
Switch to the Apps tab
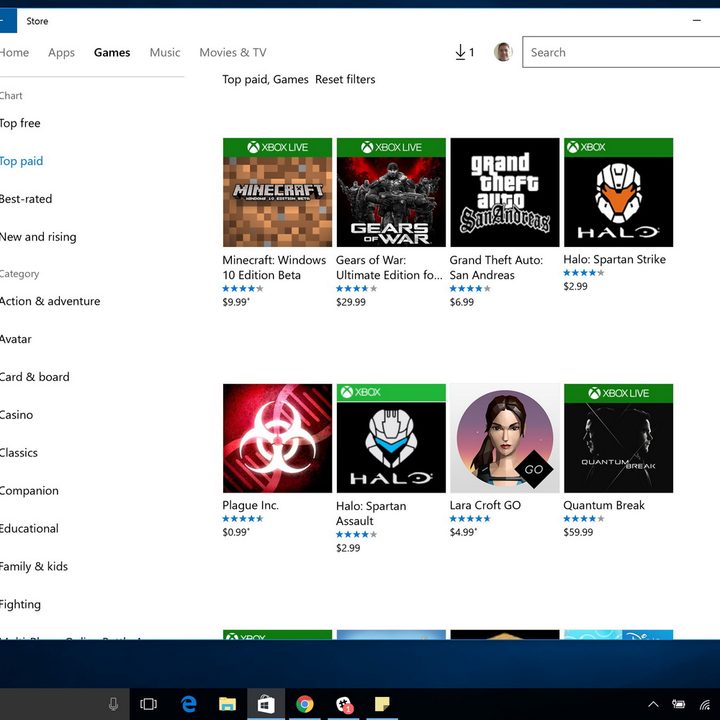point(61,52)
